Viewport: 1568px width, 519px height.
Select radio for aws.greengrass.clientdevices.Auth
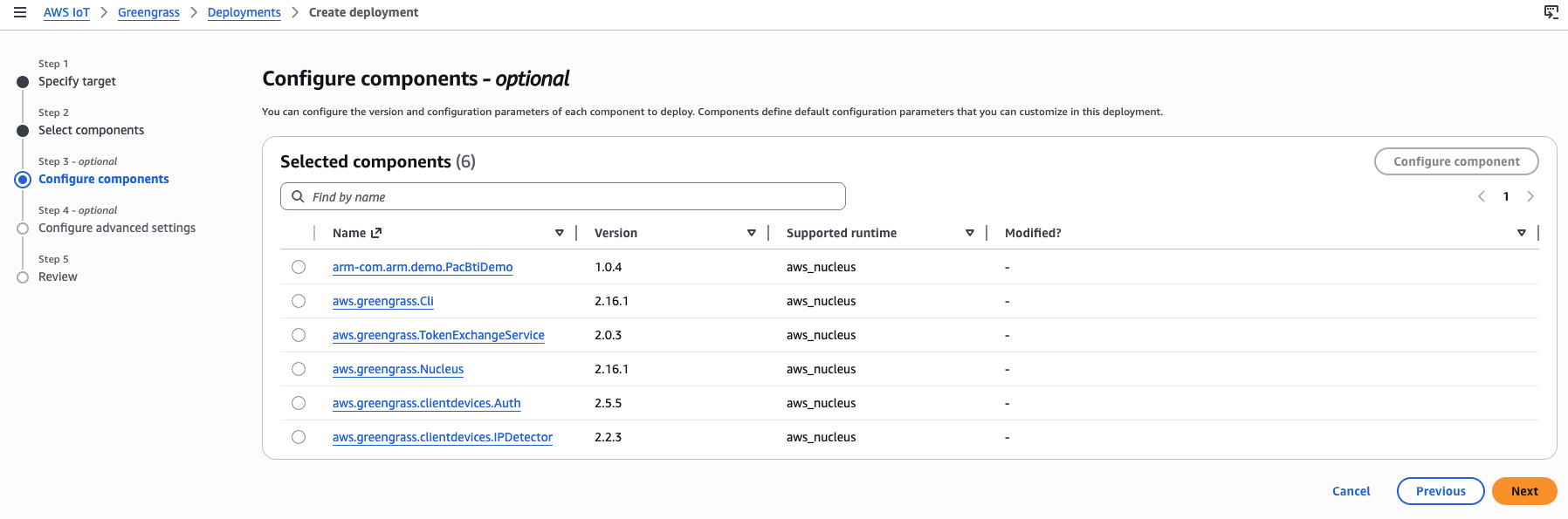pos(299,403)
